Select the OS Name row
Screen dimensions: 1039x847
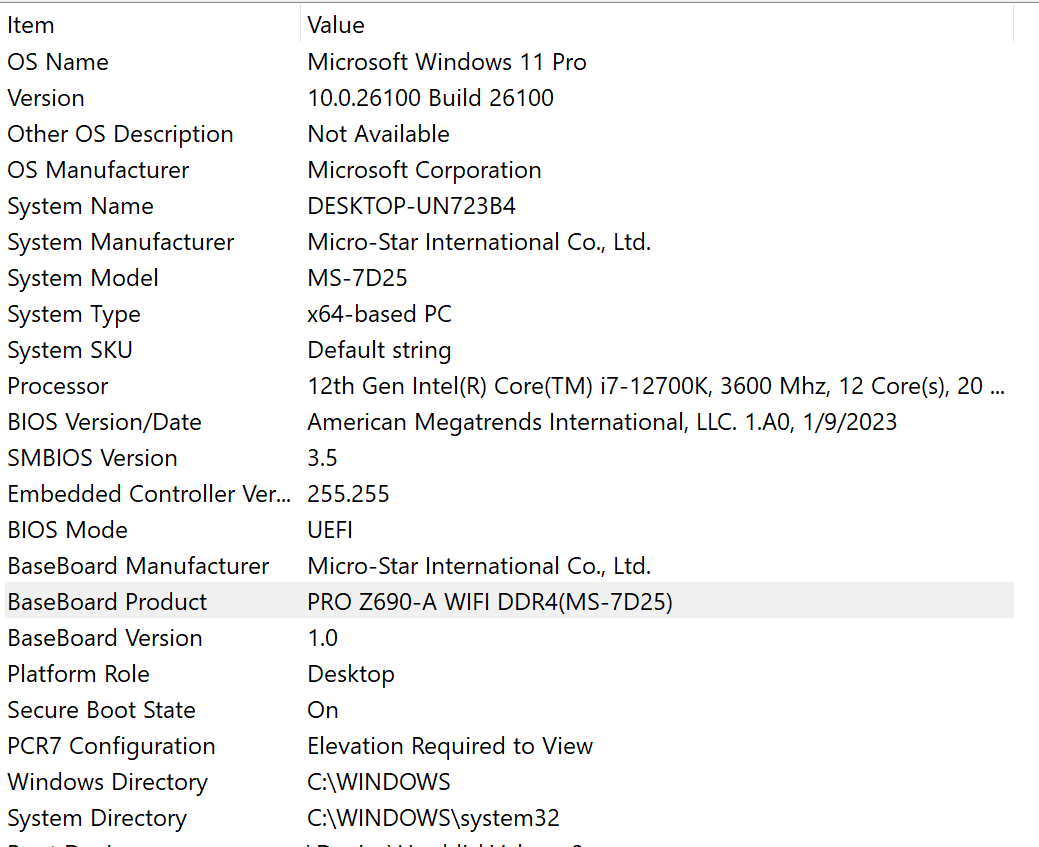click(58, 62)
